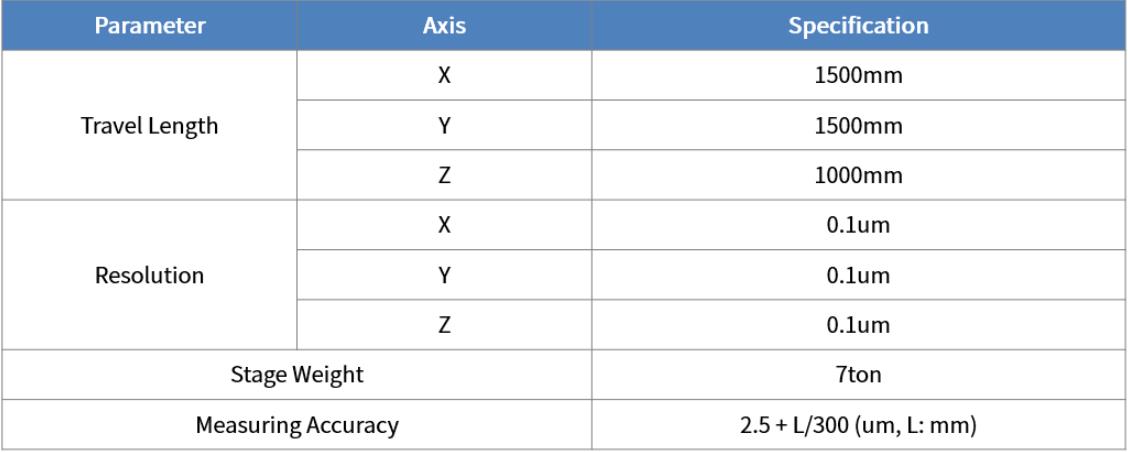Click the Travel Length X value 1500mm

pos(858,76)
